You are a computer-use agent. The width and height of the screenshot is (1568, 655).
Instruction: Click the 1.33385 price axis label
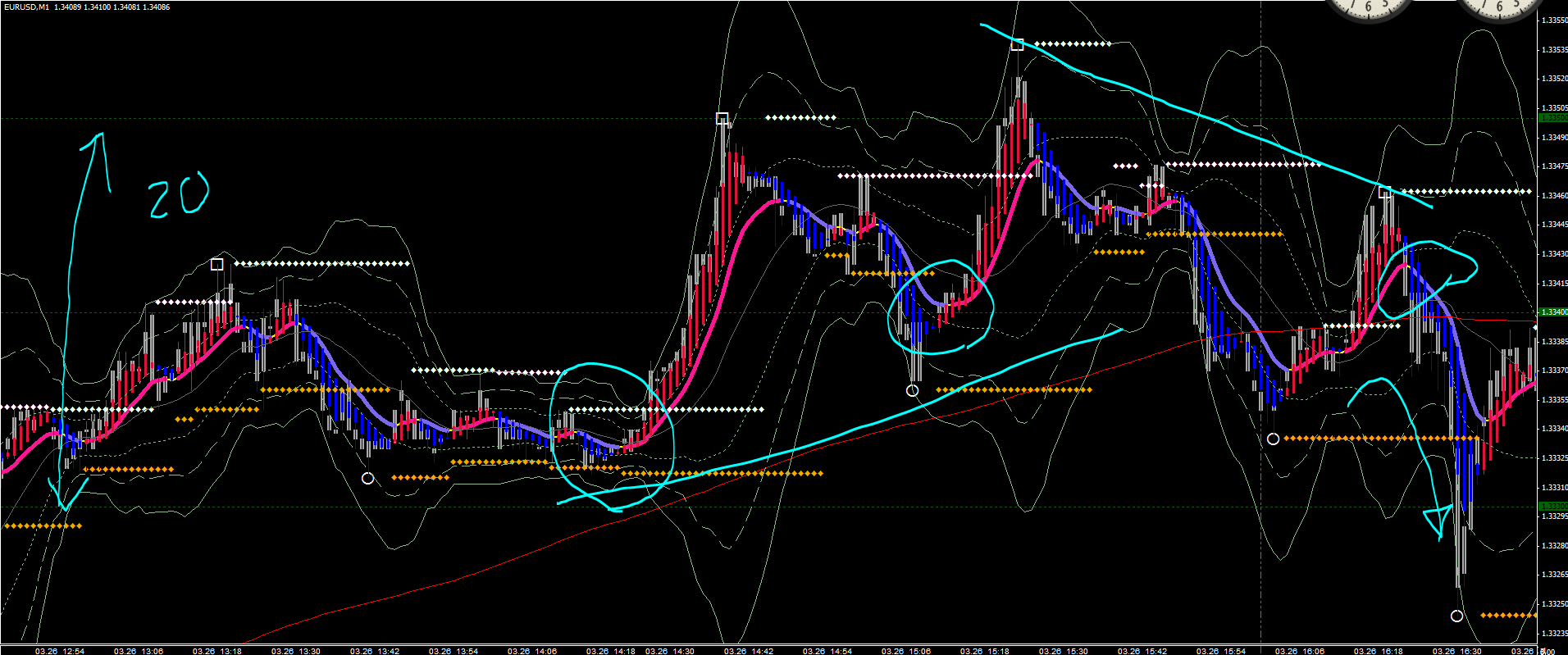[x=1555, y=341]
